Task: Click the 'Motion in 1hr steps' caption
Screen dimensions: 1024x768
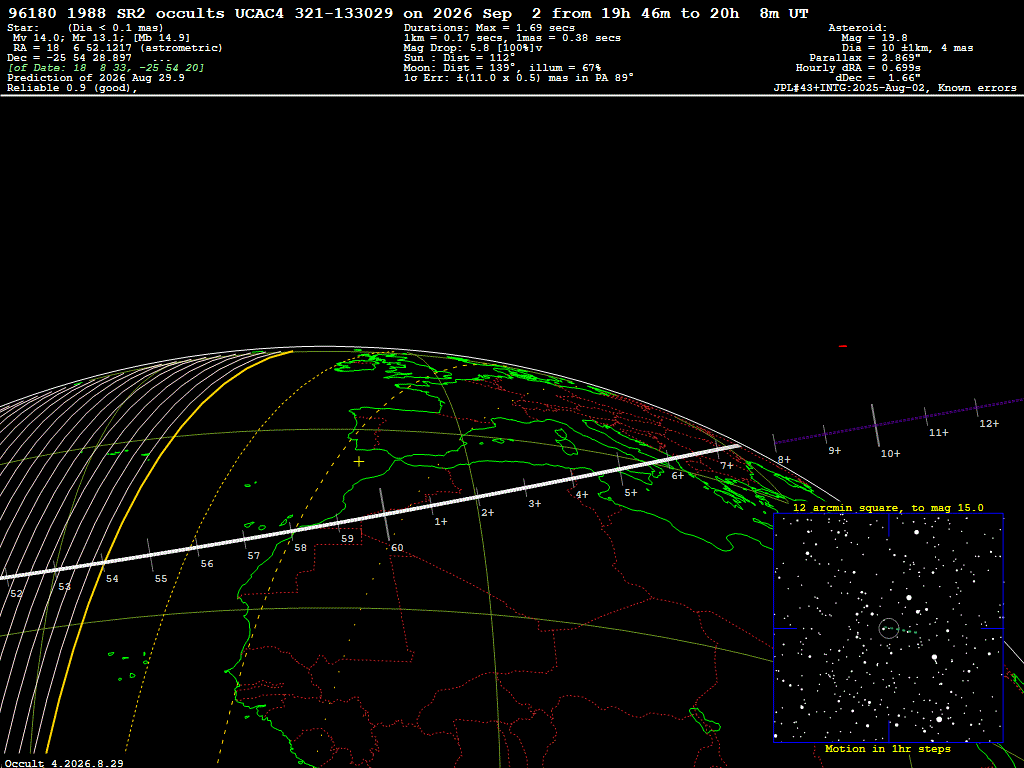Action: [888, 749]
